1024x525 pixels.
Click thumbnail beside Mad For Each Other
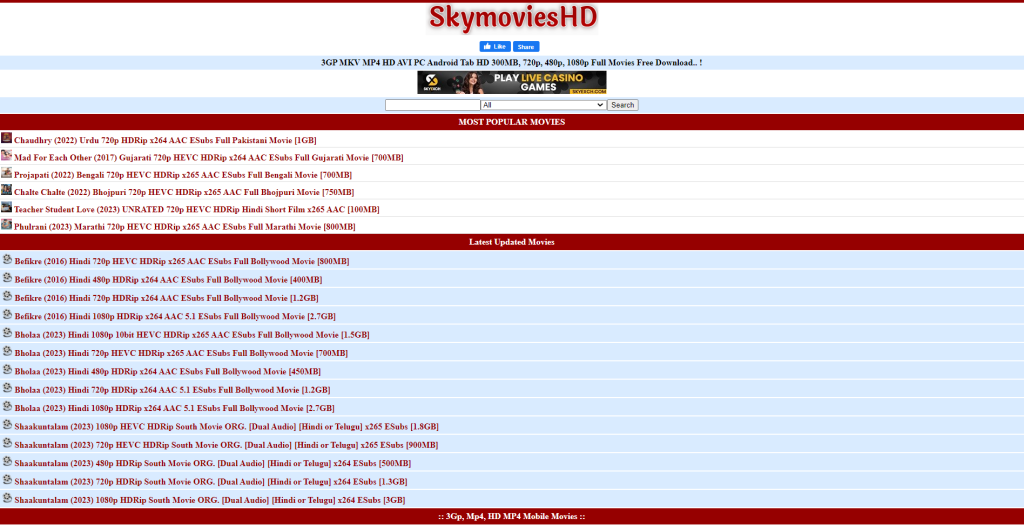coord(7,155)
